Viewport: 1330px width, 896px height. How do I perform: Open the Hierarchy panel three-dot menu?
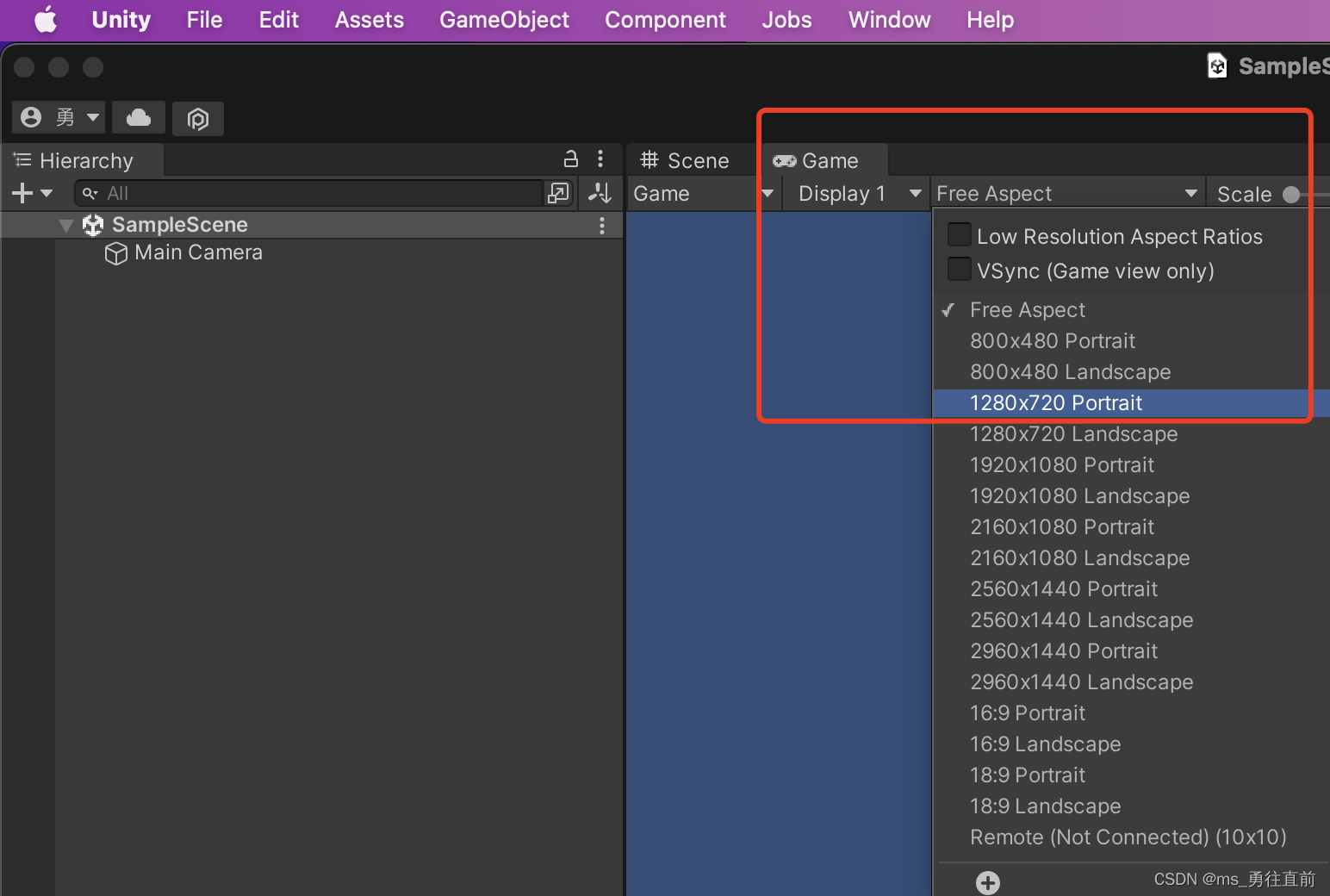coord(600,159)
